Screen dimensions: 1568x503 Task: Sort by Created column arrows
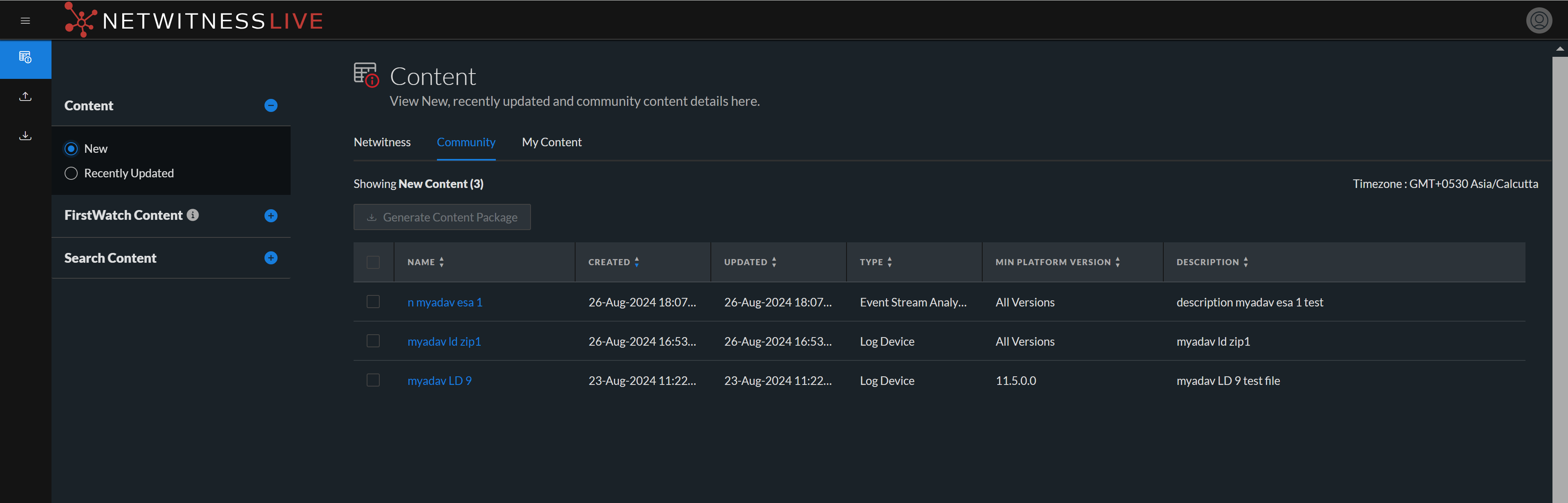[637, 262]
